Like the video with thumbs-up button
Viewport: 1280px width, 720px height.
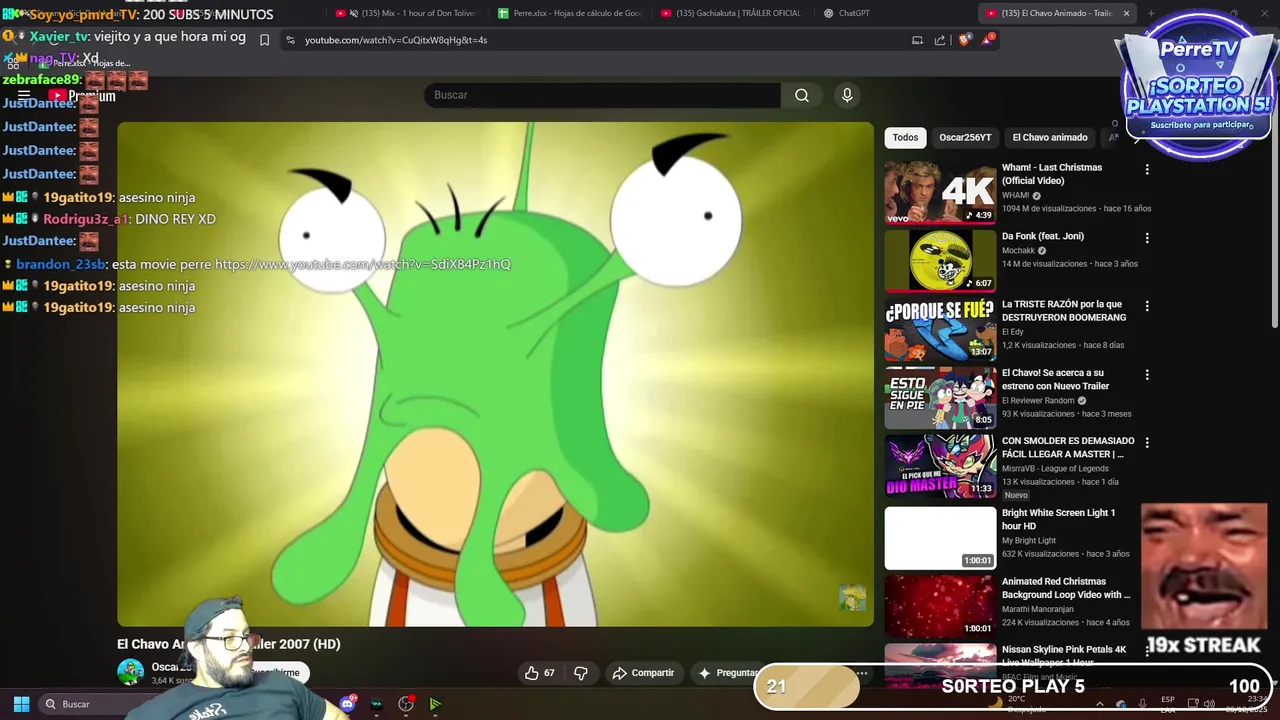[x=540, y=673]
